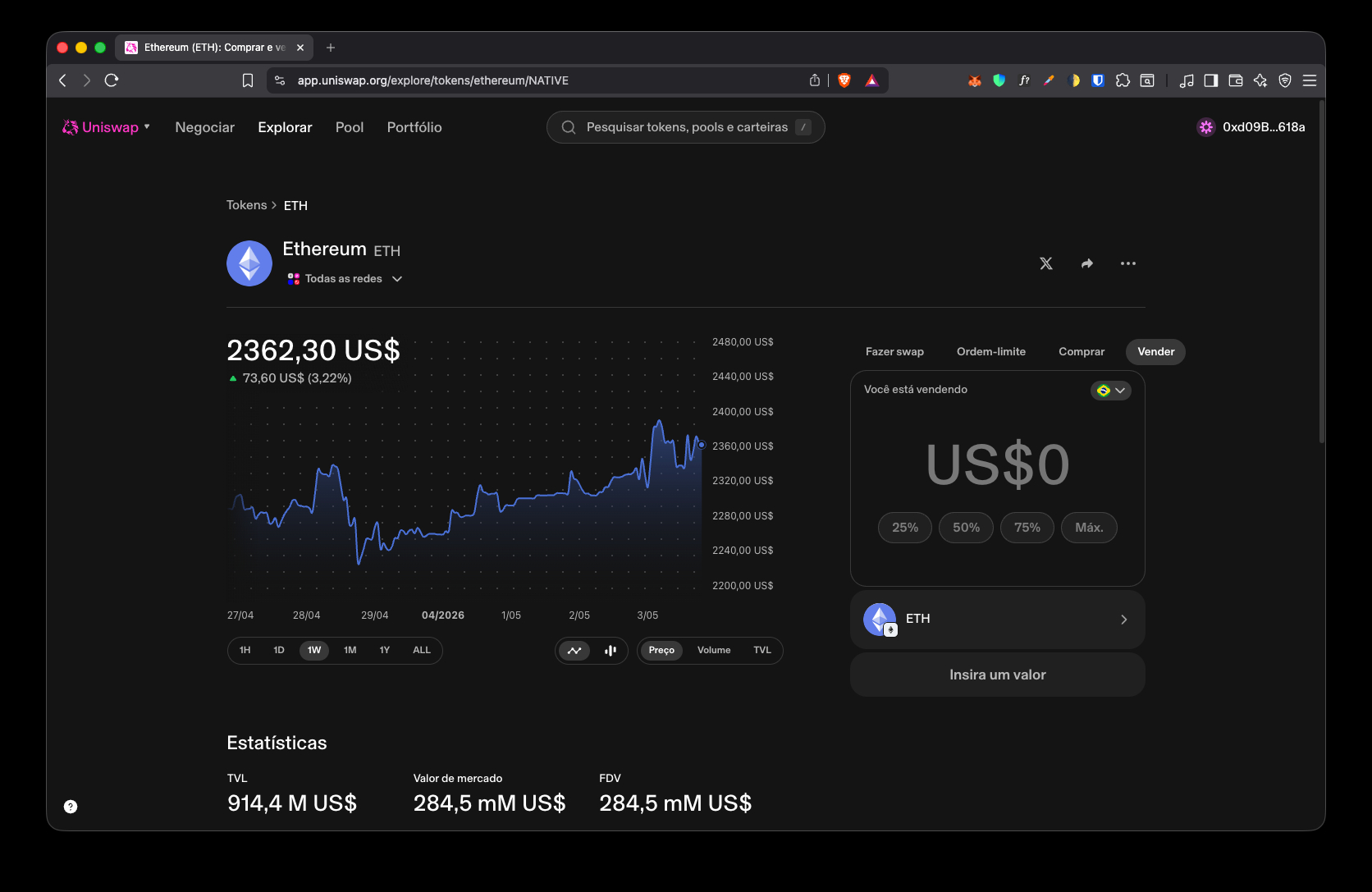Switch to line chart view
1372x892 pixels.
coord(574,651)
